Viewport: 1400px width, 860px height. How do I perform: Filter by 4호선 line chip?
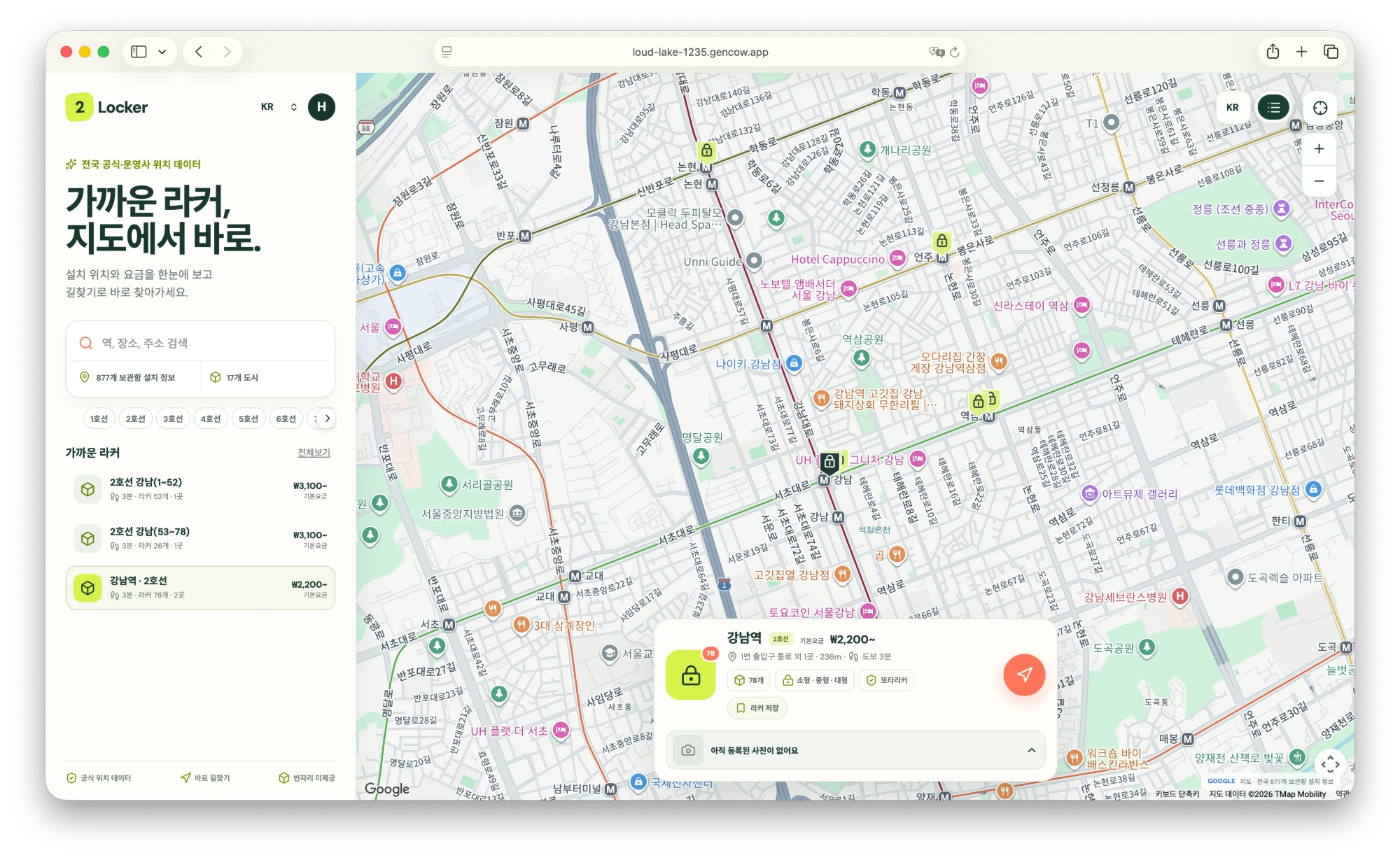211,418
